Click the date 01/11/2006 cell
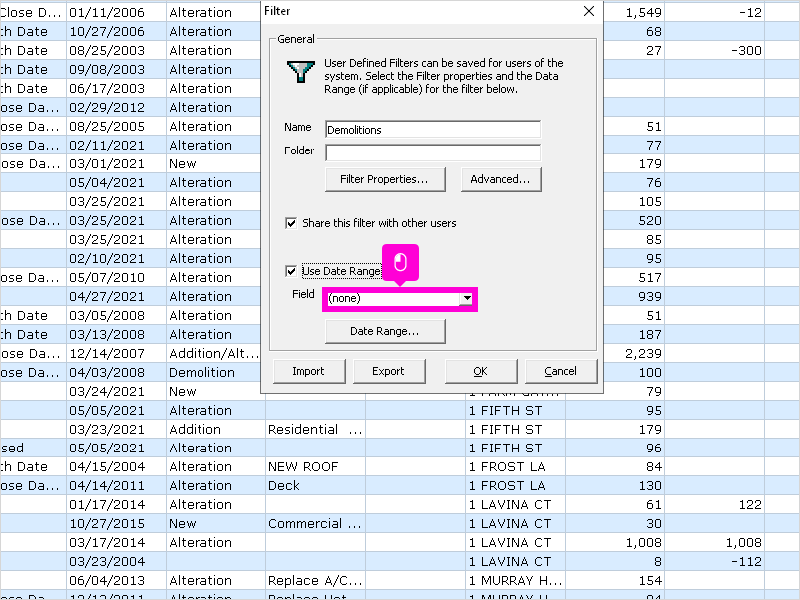The height and width of the screenshot is (600, 800). (x=116, y=12)
